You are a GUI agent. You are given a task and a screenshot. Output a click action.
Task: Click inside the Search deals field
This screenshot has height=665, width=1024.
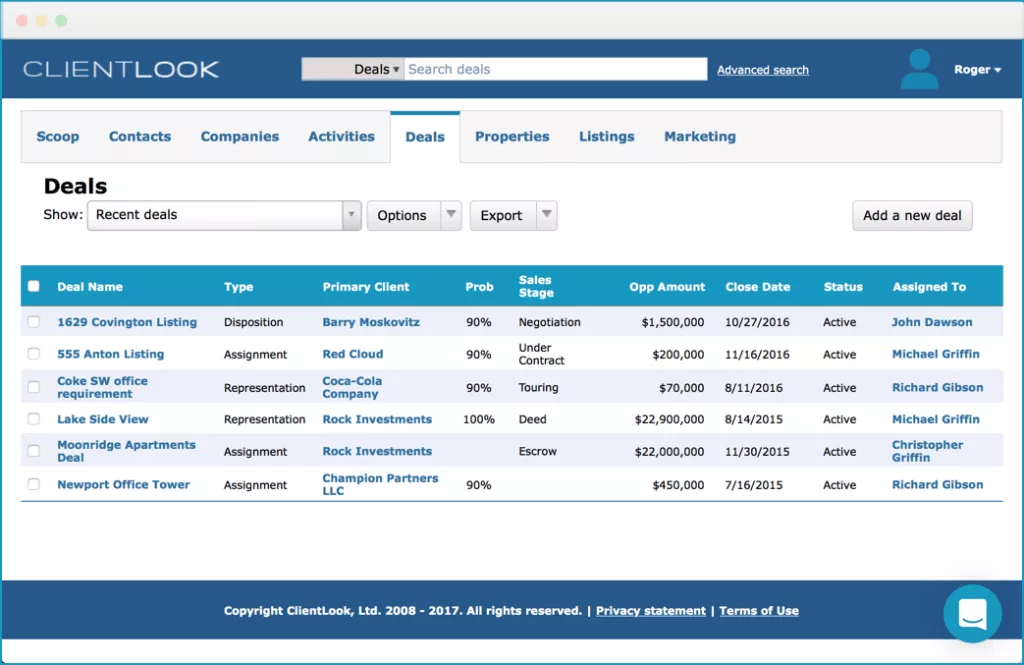[555, 69]
